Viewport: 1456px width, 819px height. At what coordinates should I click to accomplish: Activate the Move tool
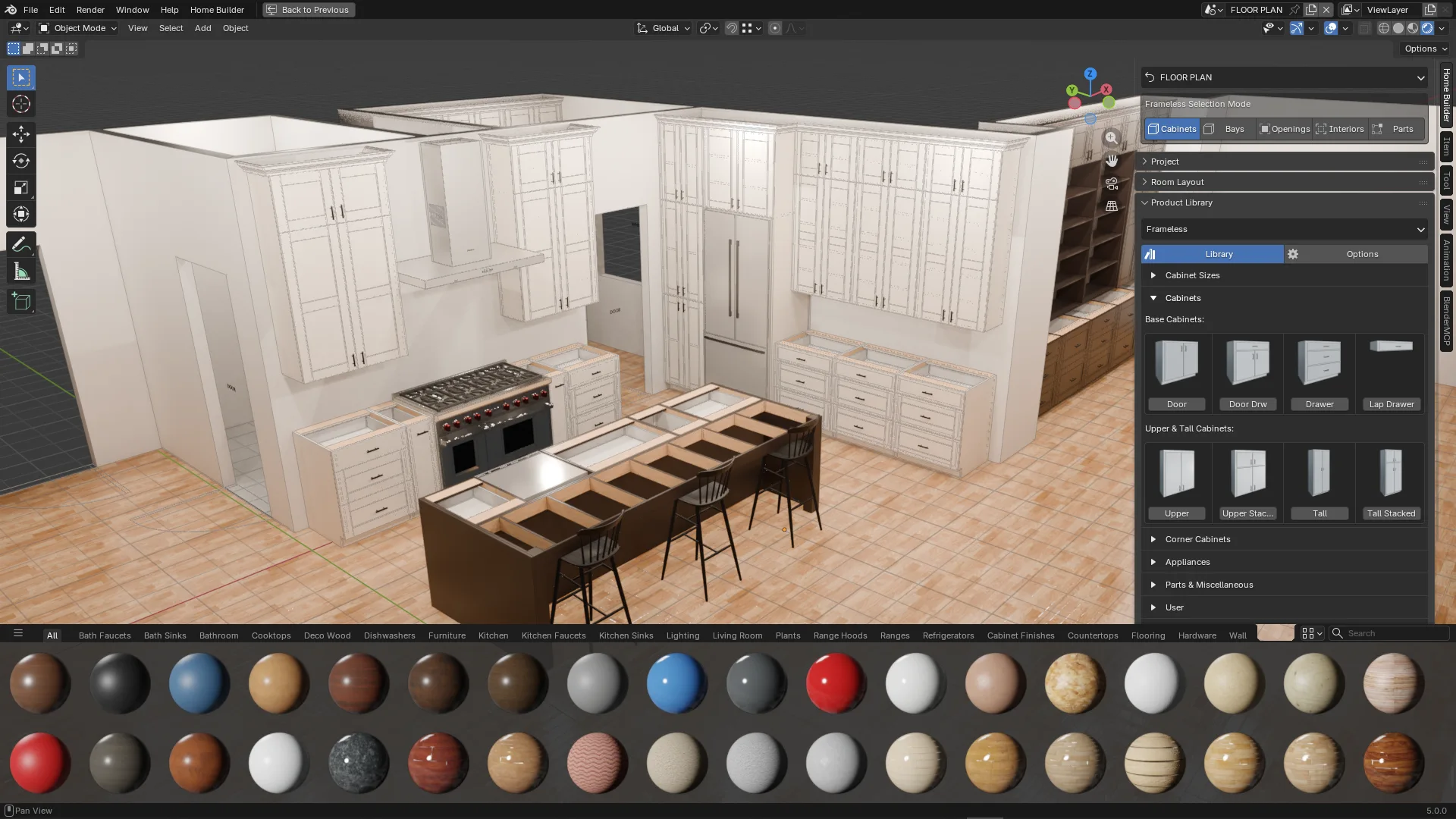(21, 134)
